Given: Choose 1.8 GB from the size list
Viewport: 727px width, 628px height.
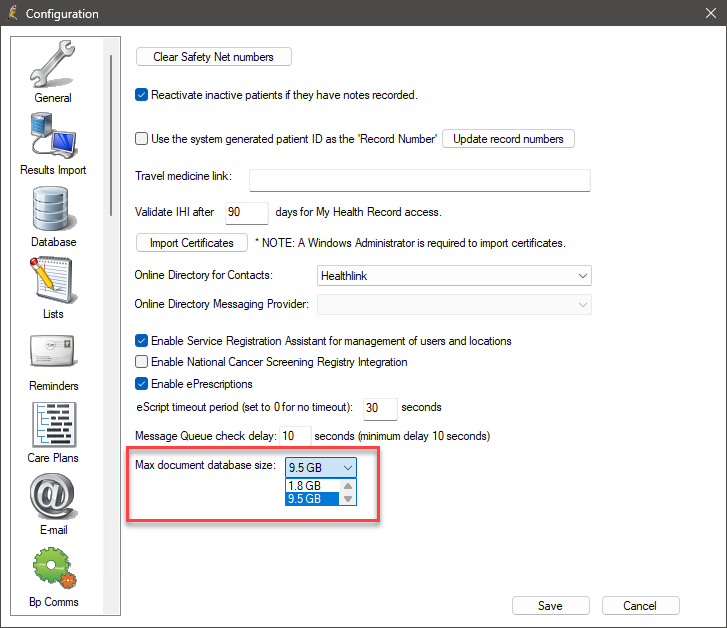Looking at the screenshot, I should (312, 486).
